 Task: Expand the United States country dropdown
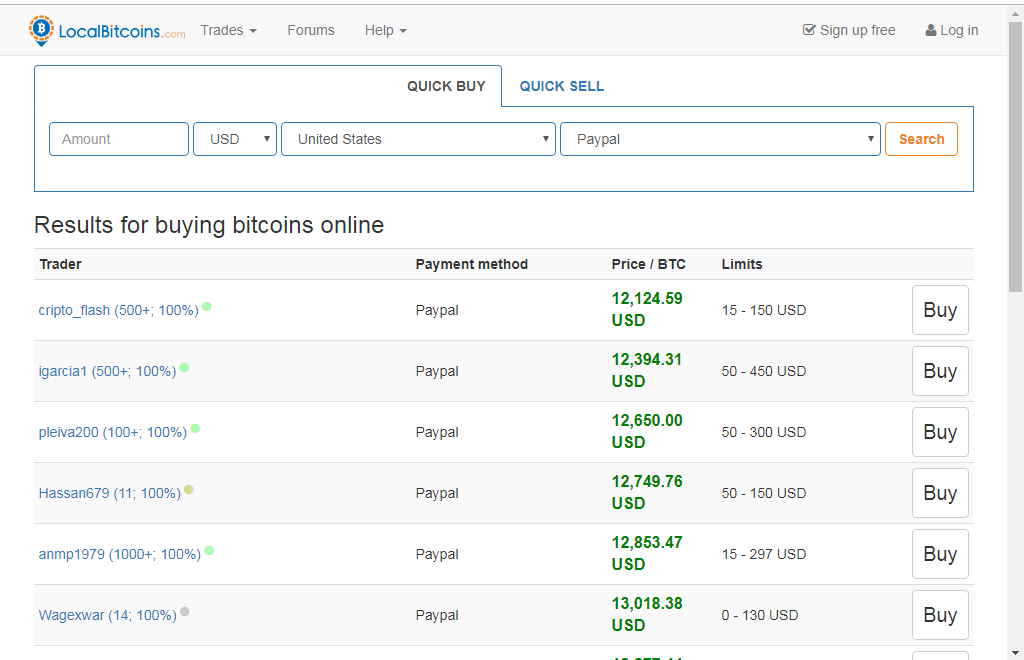click(x=418, y=139)
